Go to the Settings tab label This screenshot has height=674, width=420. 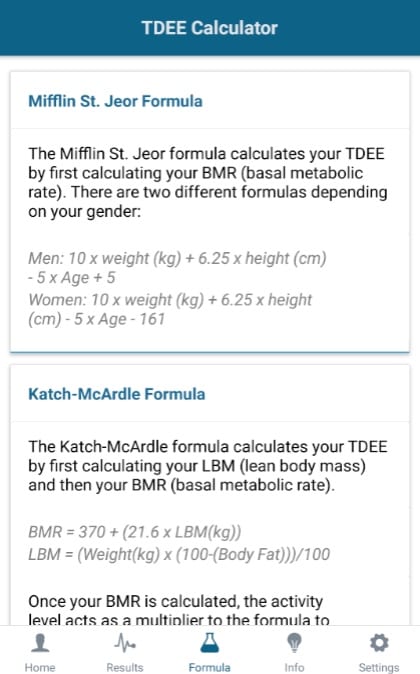click(379, 667)
